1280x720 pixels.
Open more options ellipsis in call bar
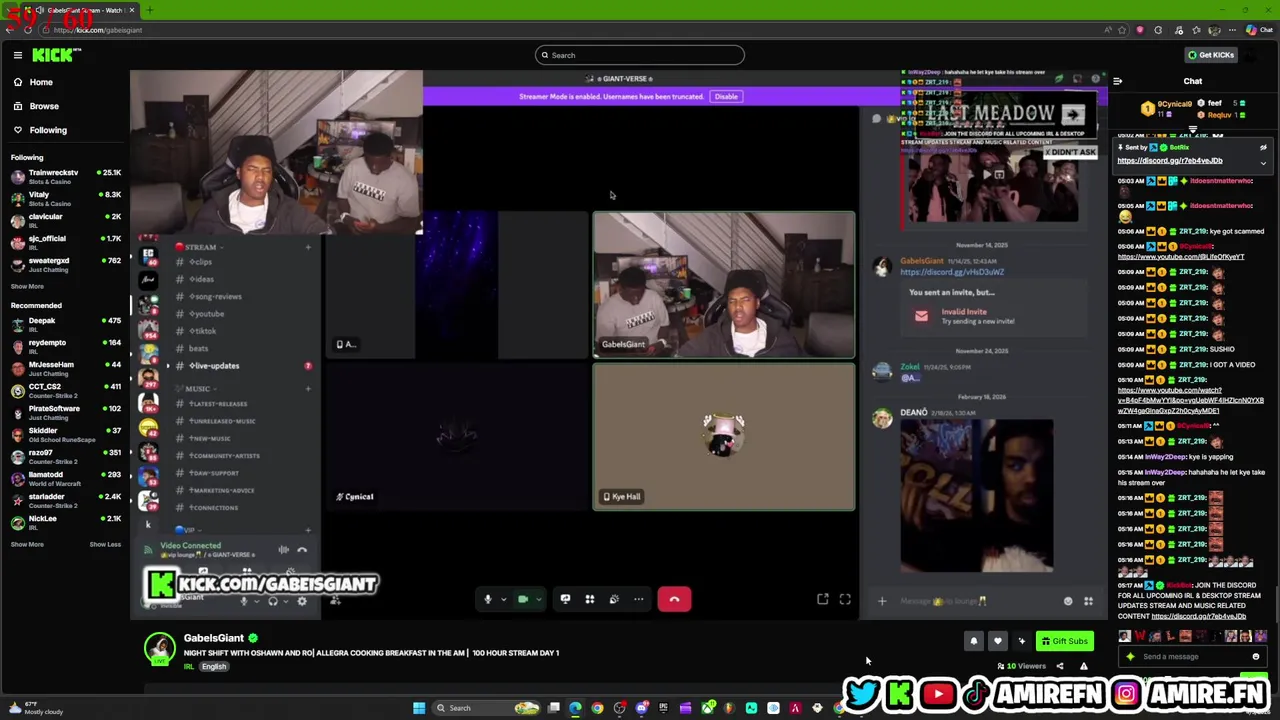[x=638, y=599]
